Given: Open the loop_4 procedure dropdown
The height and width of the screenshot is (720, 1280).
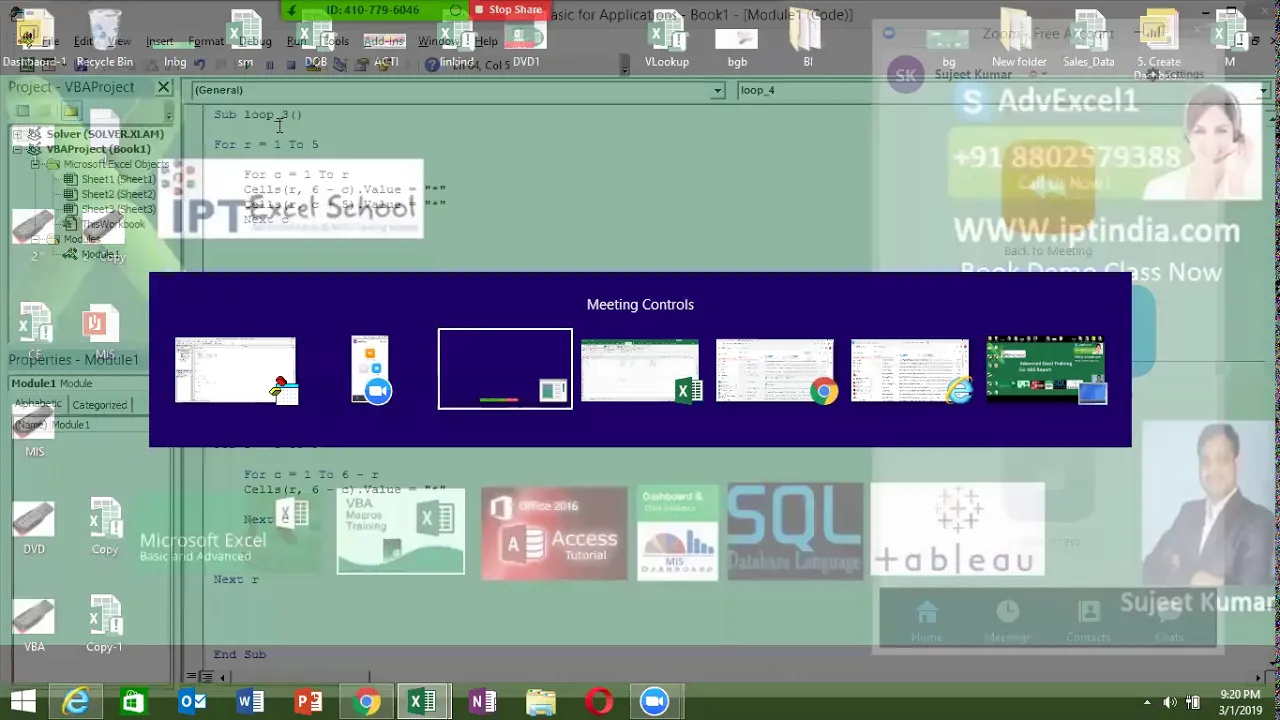Looking at the screenshot, I should (1264, 90).
